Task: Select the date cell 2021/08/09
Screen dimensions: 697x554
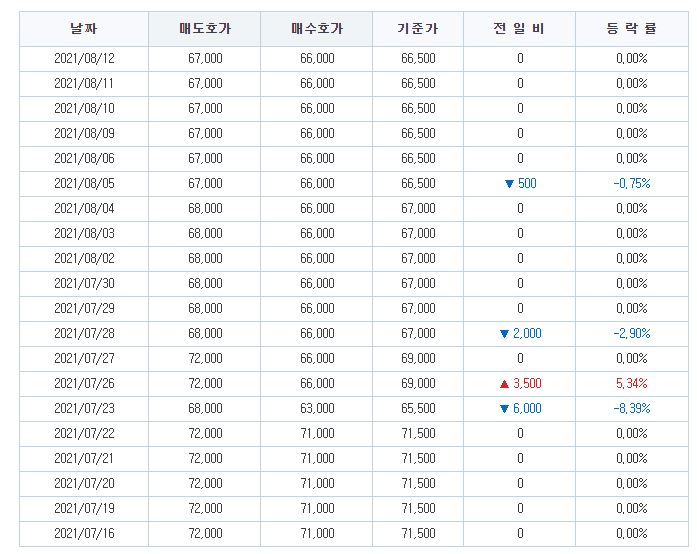Action: click(84, 133)
